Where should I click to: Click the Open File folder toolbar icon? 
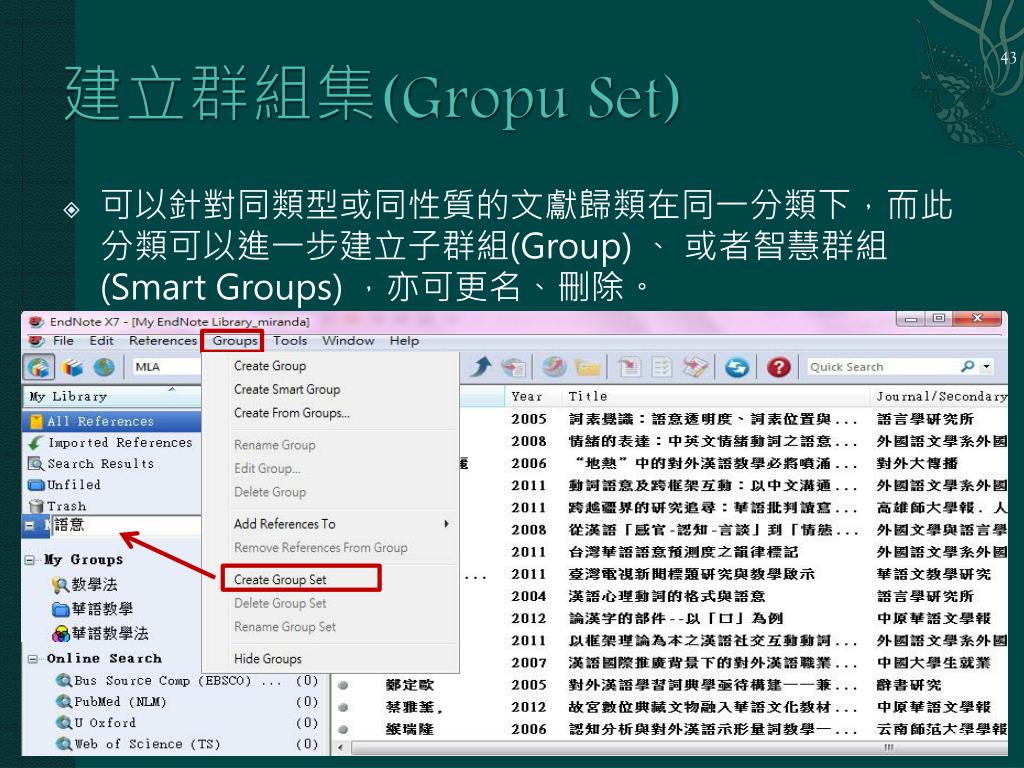[x=587, y=367]
